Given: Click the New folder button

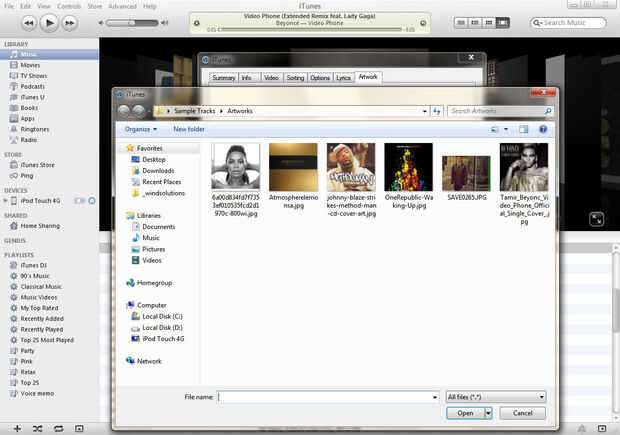Looking at the screenshot, I should [x=189, y=129].
